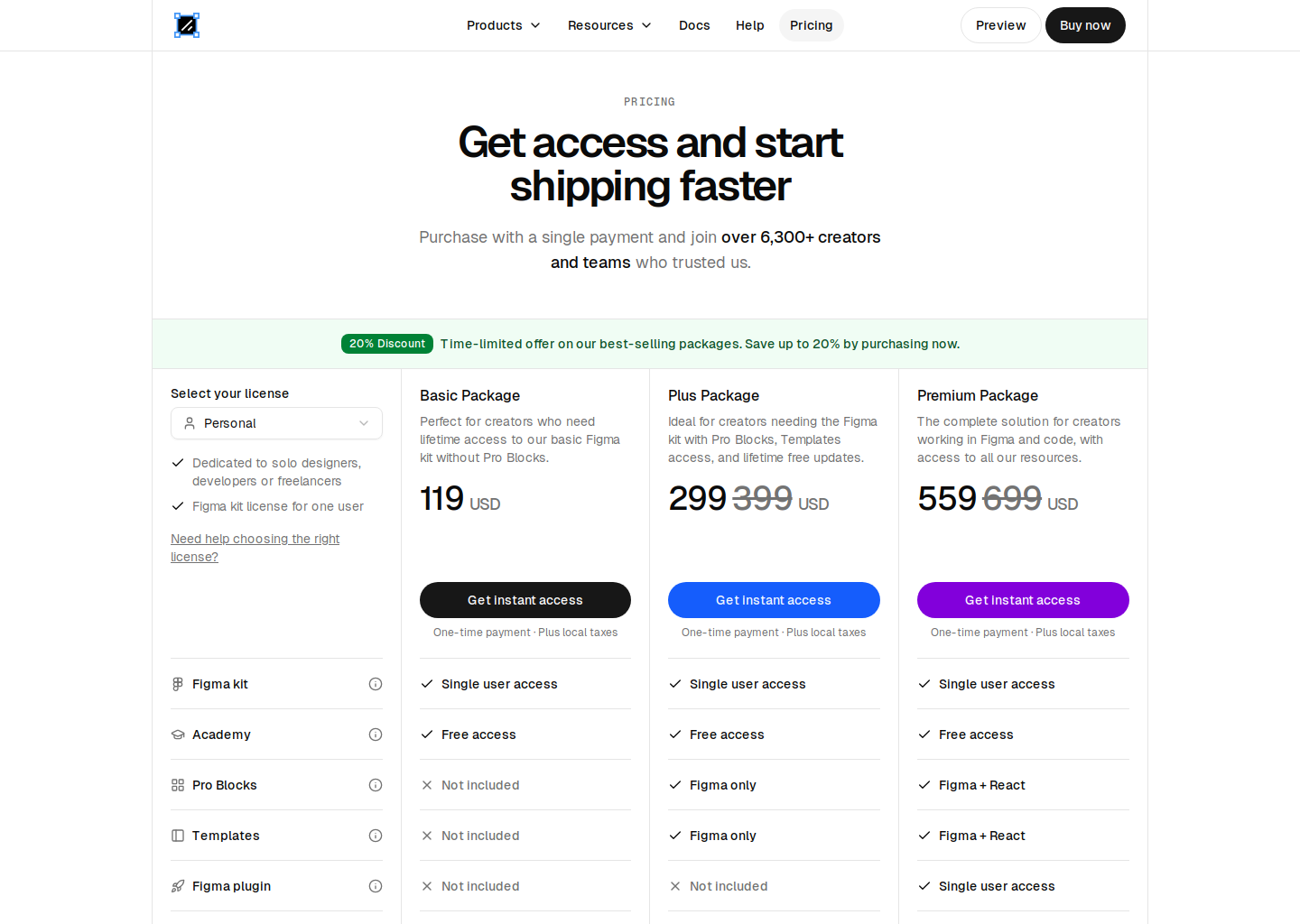The height and width of the screenshot is (924, 1300).
Task: Click the 20% Discount badge
Action: 386,344
